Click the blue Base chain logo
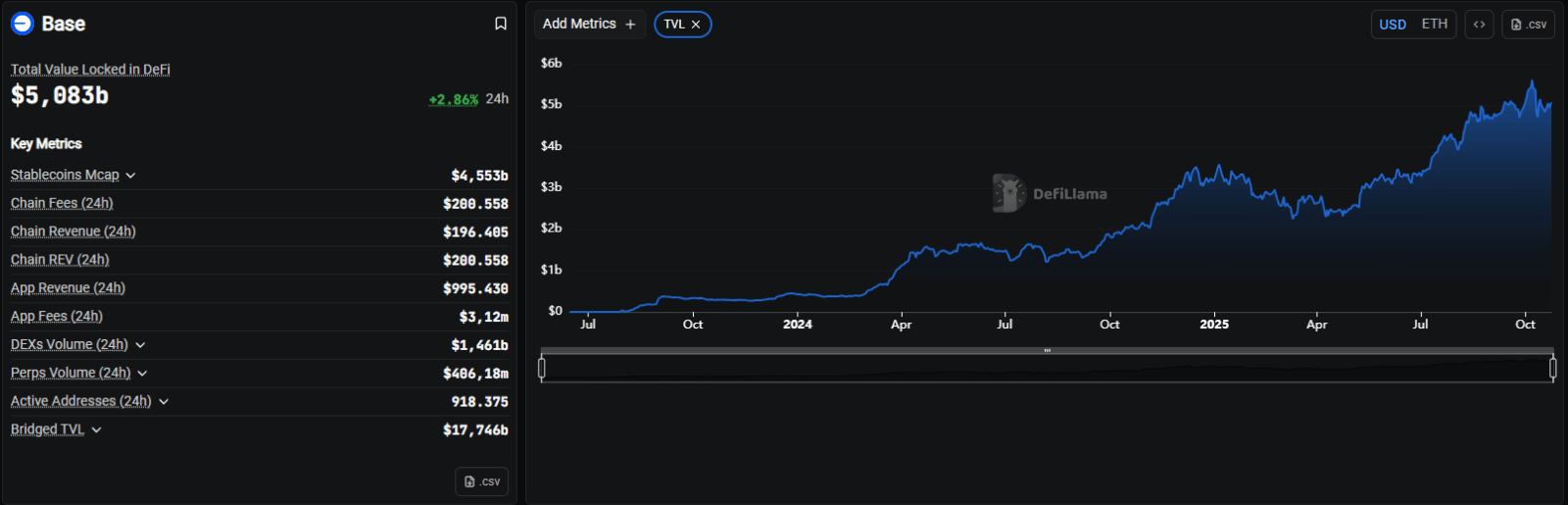Viewport: 1568px width, 505px height. coord(23,24)
